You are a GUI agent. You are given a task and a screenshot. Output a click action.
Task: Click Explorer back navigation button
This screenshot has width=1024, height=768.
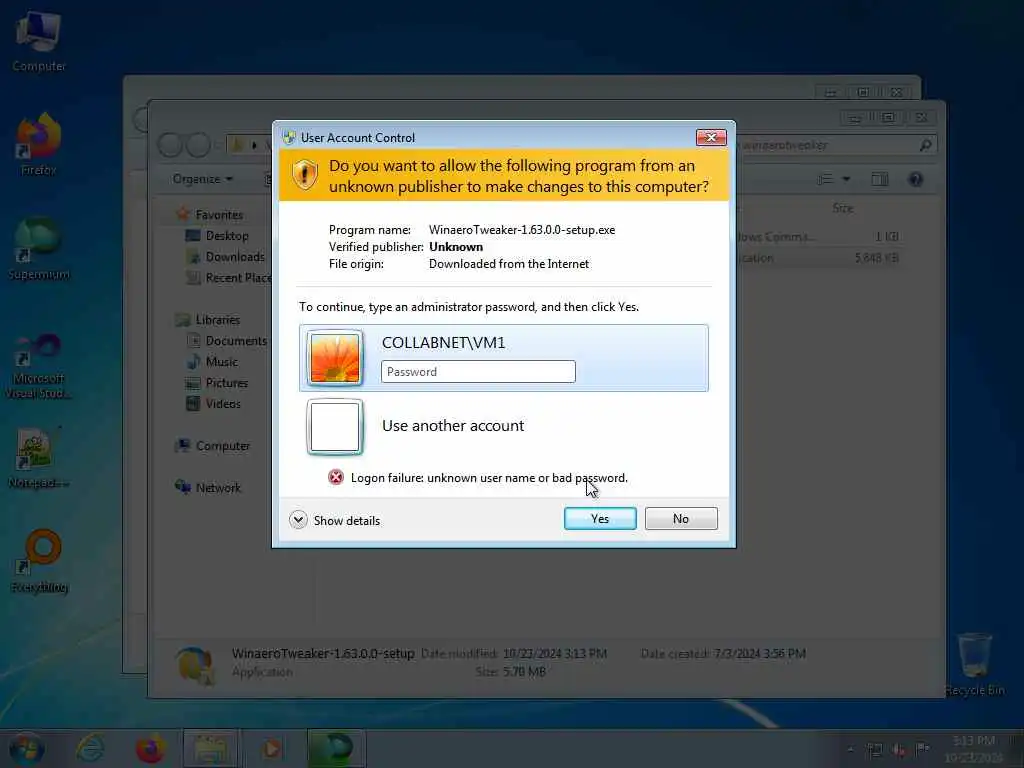(x=170, y=144)
